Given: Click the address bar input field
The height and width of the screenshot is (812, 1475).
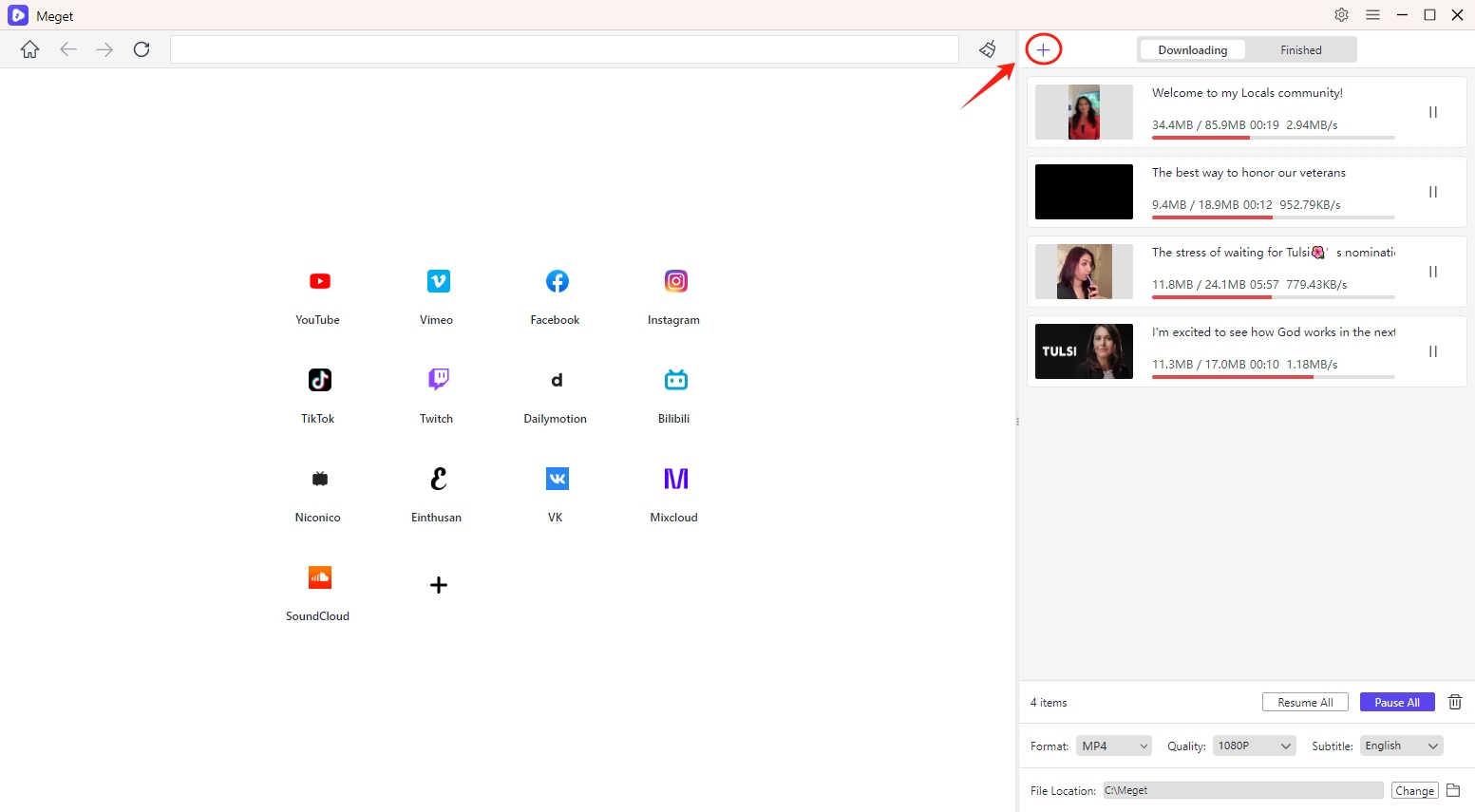Looking at the screenshot, I should [564, 49].
